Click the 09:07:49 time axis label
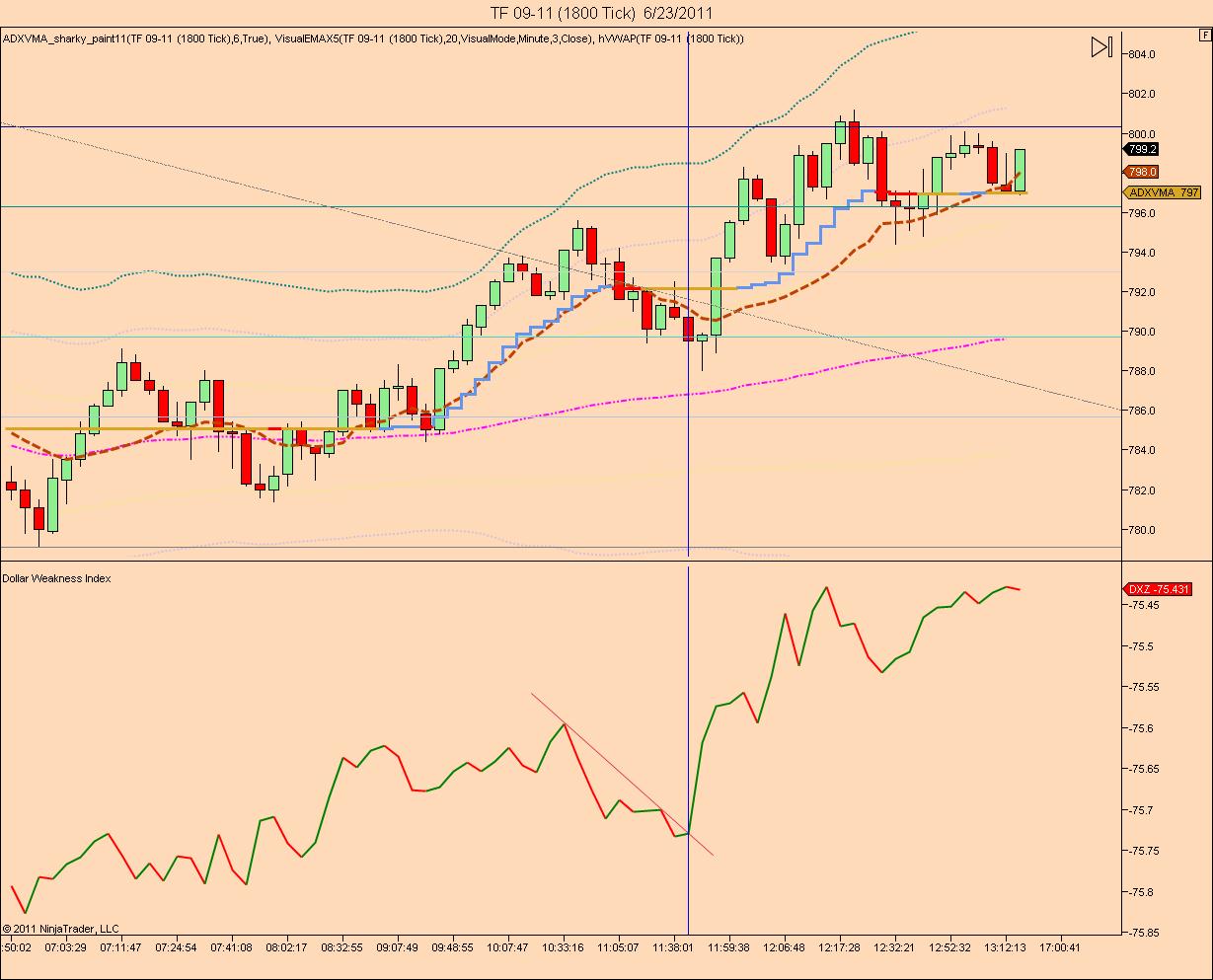This screenshot has height=980, width=1213. 397,947
